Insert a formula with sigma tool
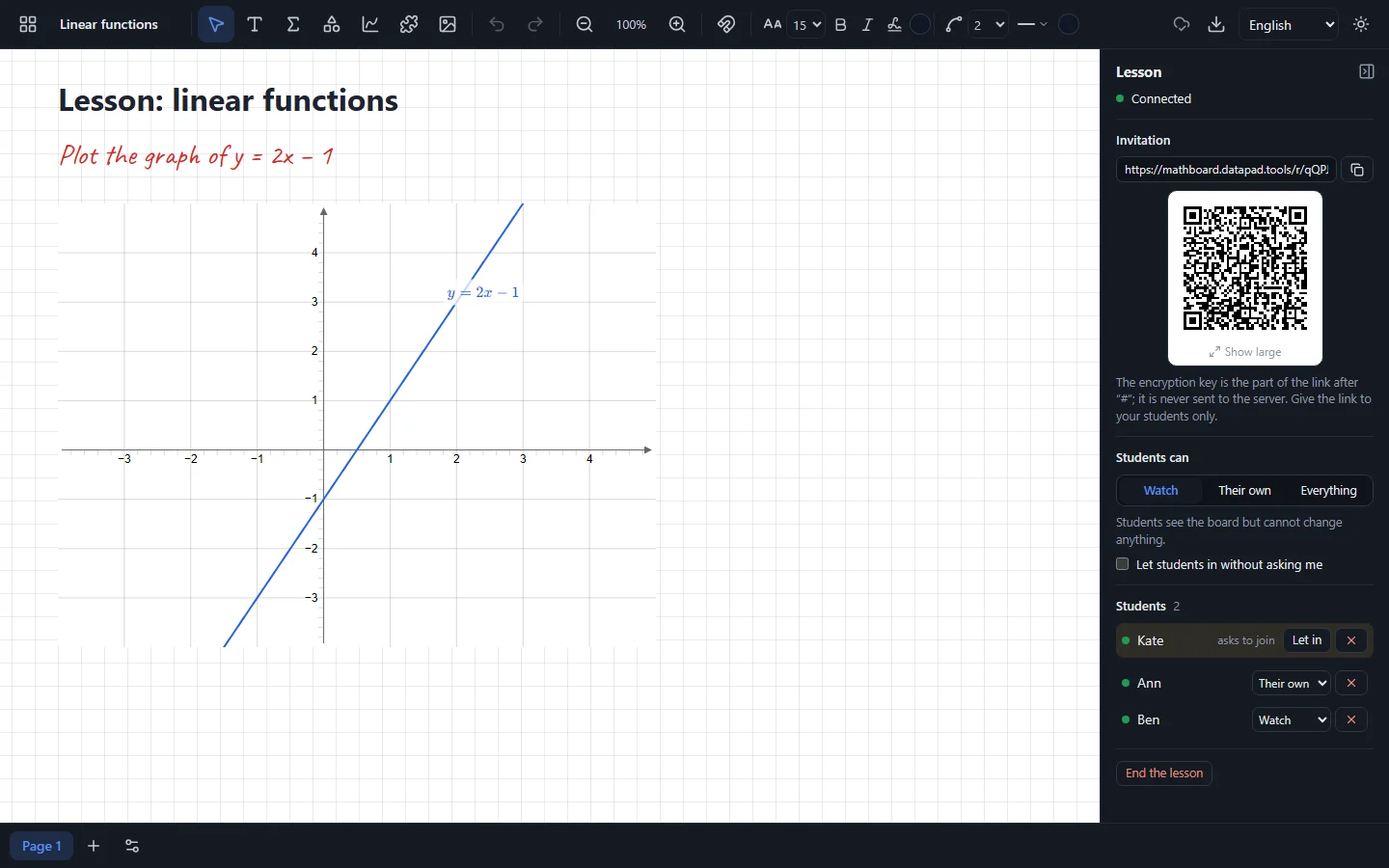 [x=293, y=24]
